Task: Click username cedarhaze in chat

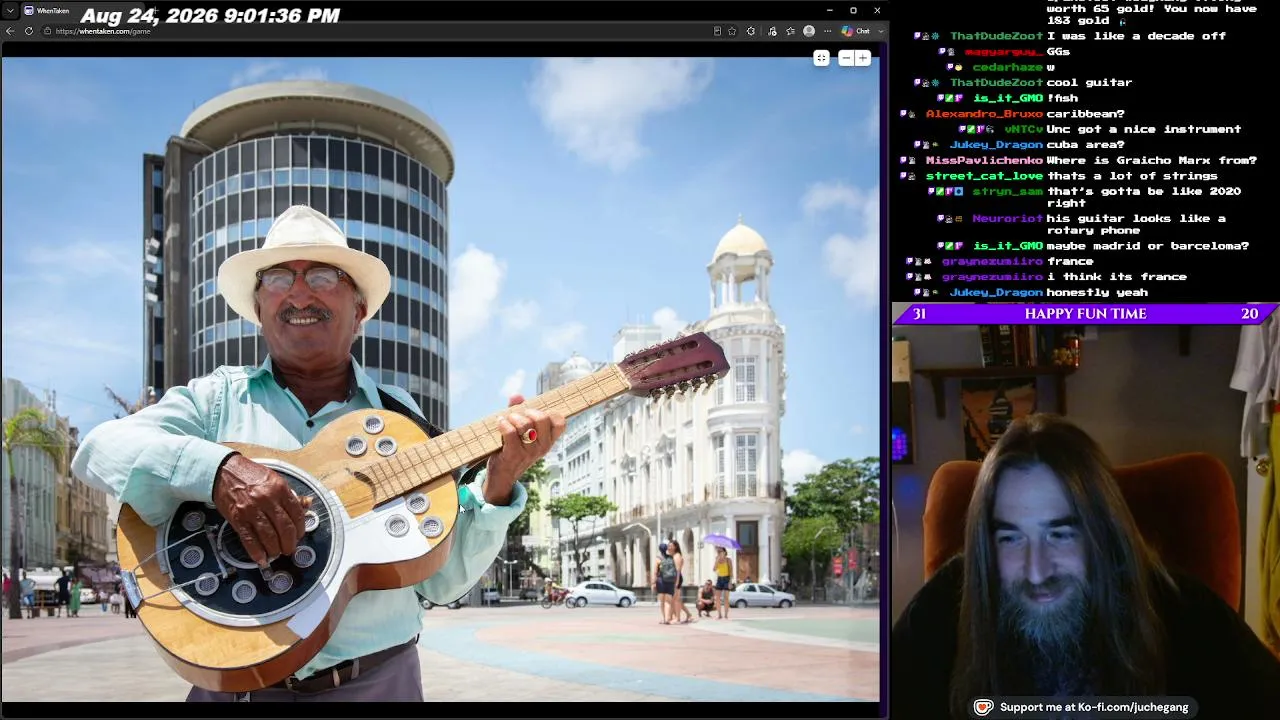Action: [1007, 67]
